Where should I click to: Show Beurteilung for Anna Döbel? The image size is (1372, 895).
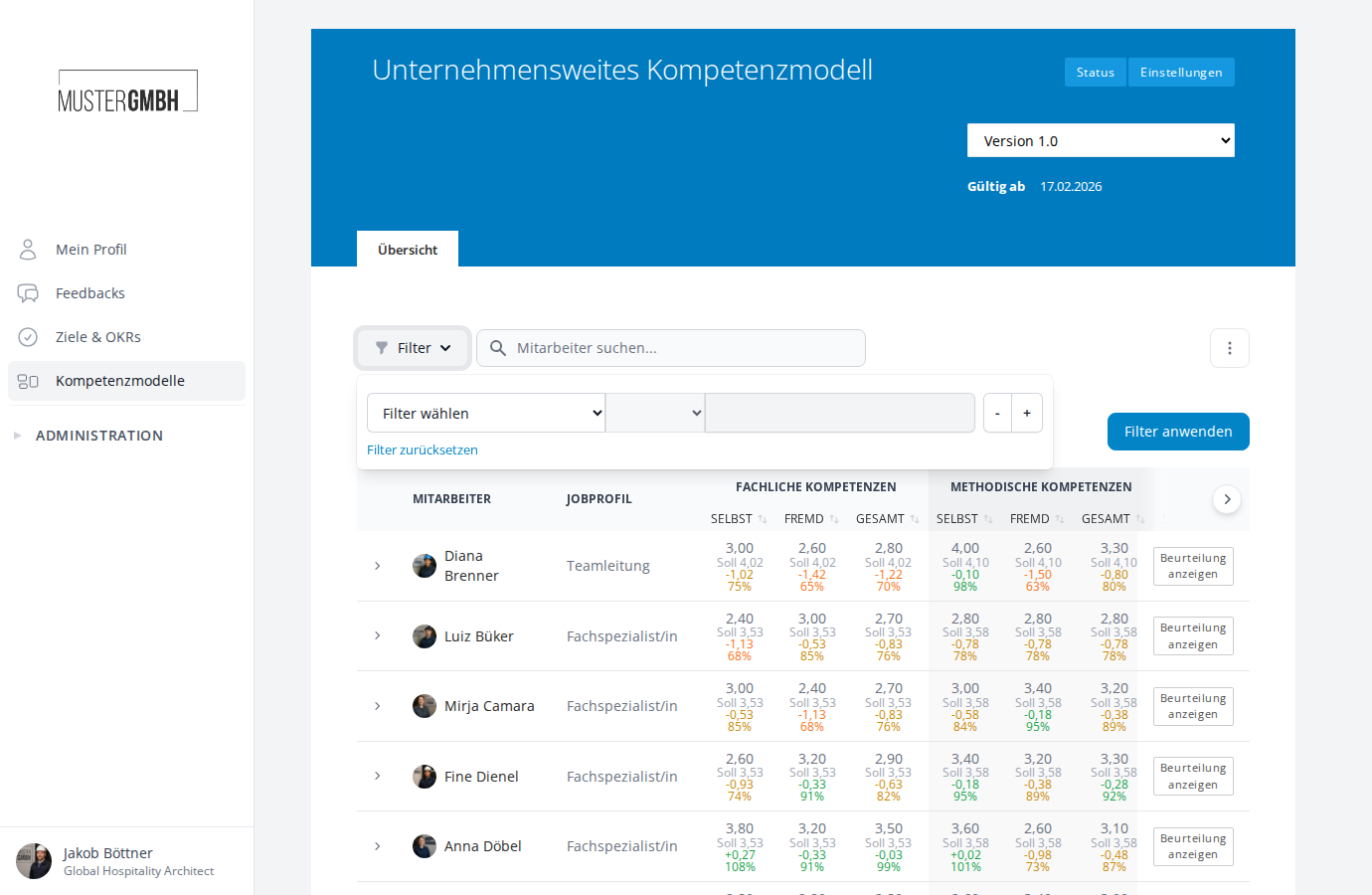coord(1193,846)
